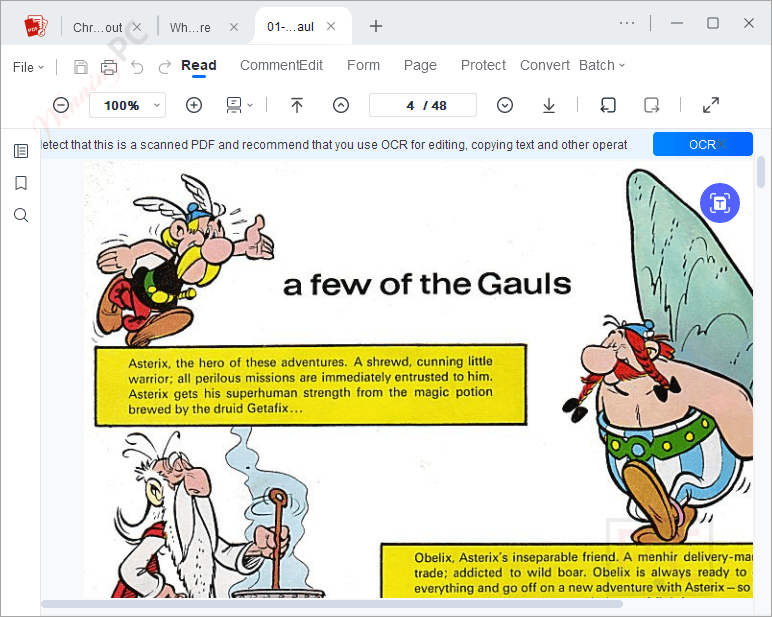Open the 100% zoom level dropdown
772x617 pixels.
point(128,105)
